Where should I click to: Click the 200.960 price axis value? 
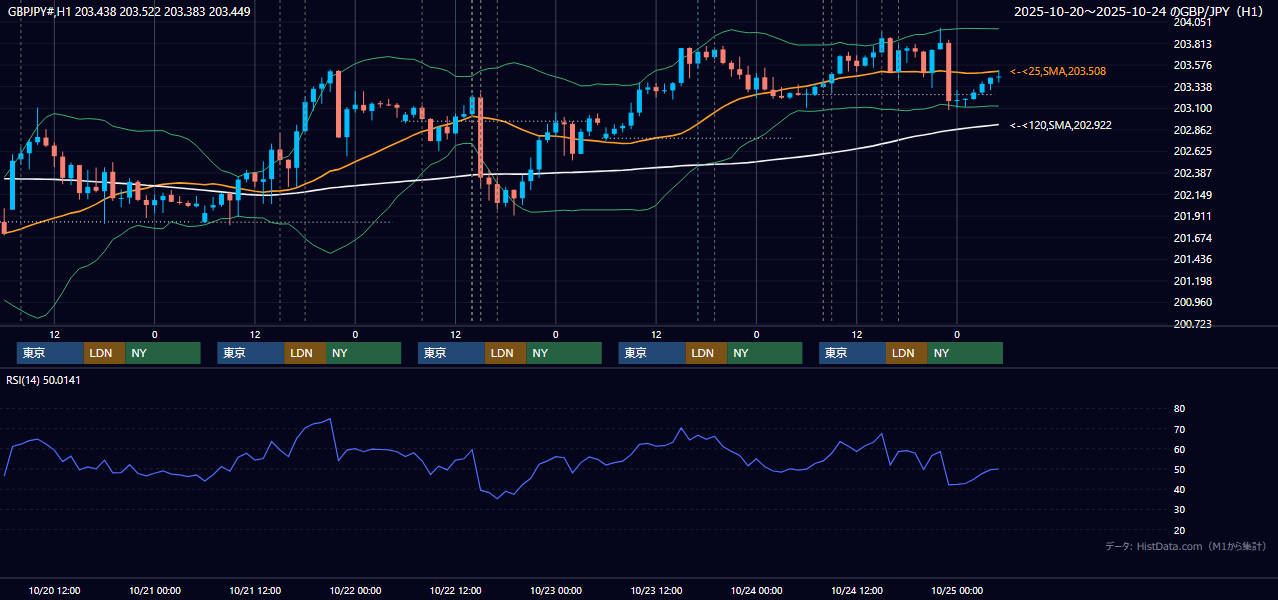(1192, 302)
